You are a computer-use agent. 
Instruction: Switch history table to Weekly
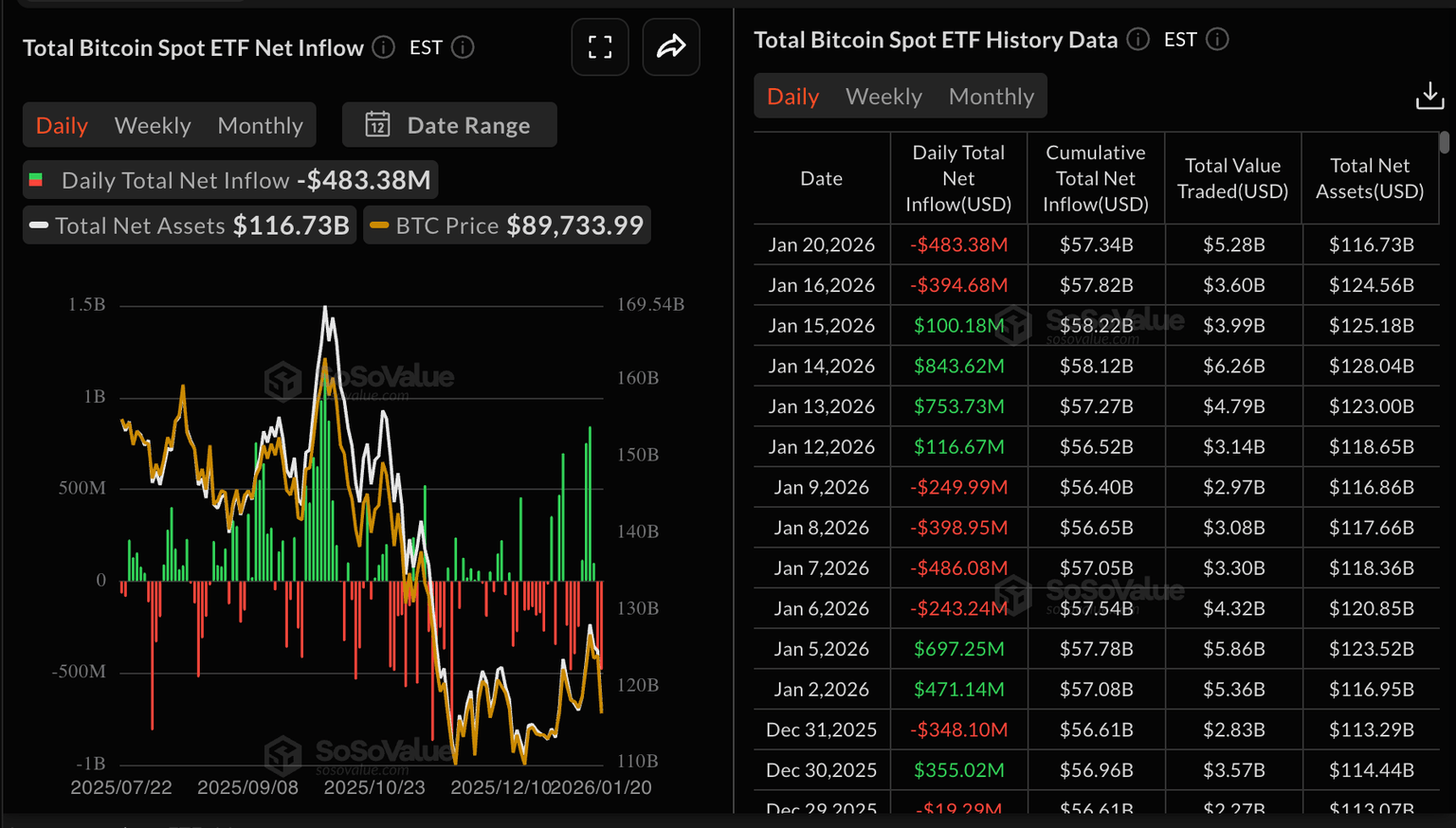pyautogui.click(x=883, y=97)
